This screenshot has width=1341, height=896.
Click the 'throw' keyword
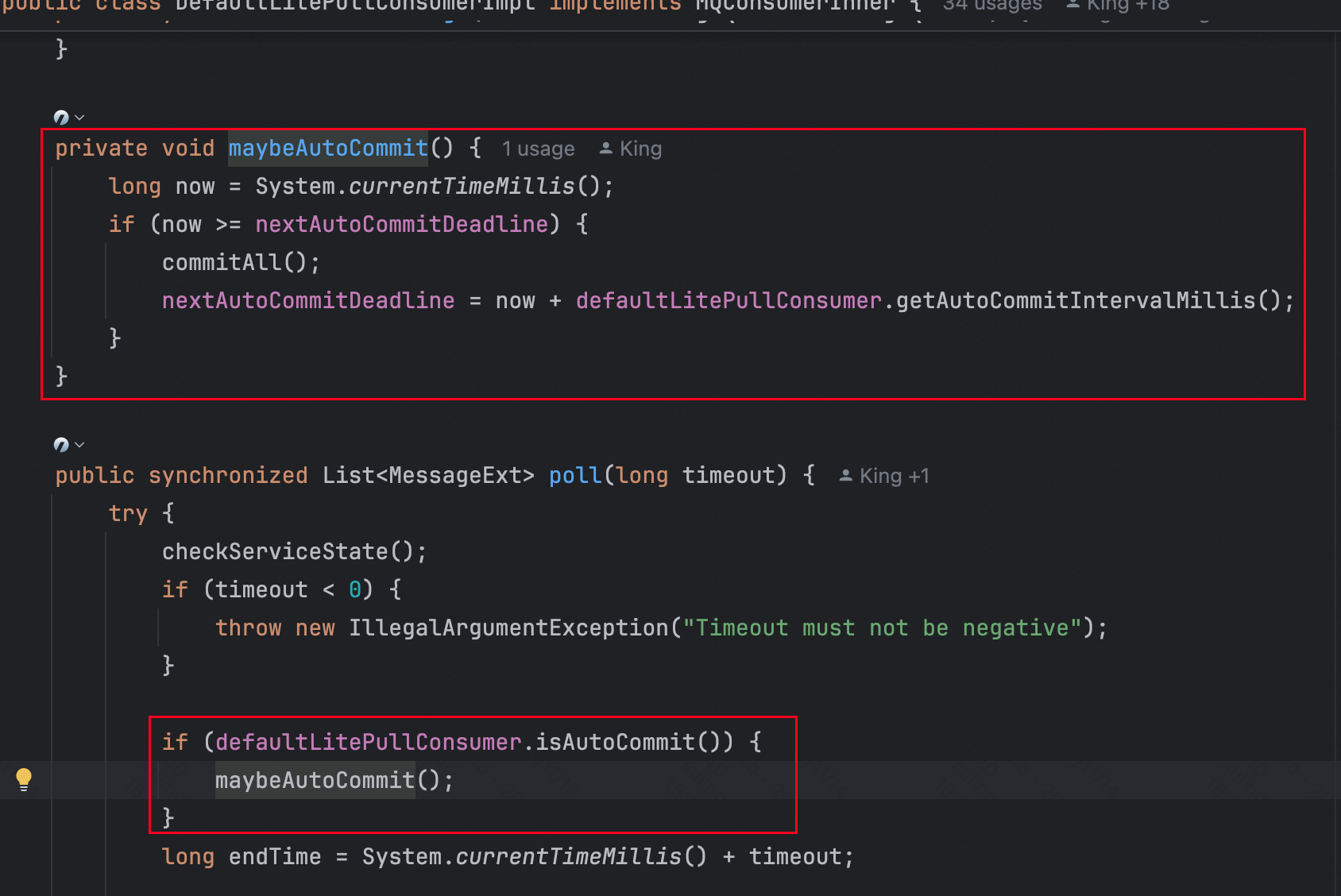[248, 628]
